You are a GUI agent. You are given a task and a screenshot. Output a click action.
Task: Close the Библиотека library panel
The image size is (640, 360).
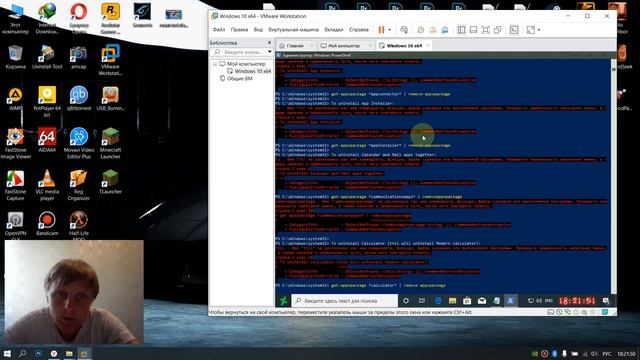pyautogui.click(x=269, y=42)
